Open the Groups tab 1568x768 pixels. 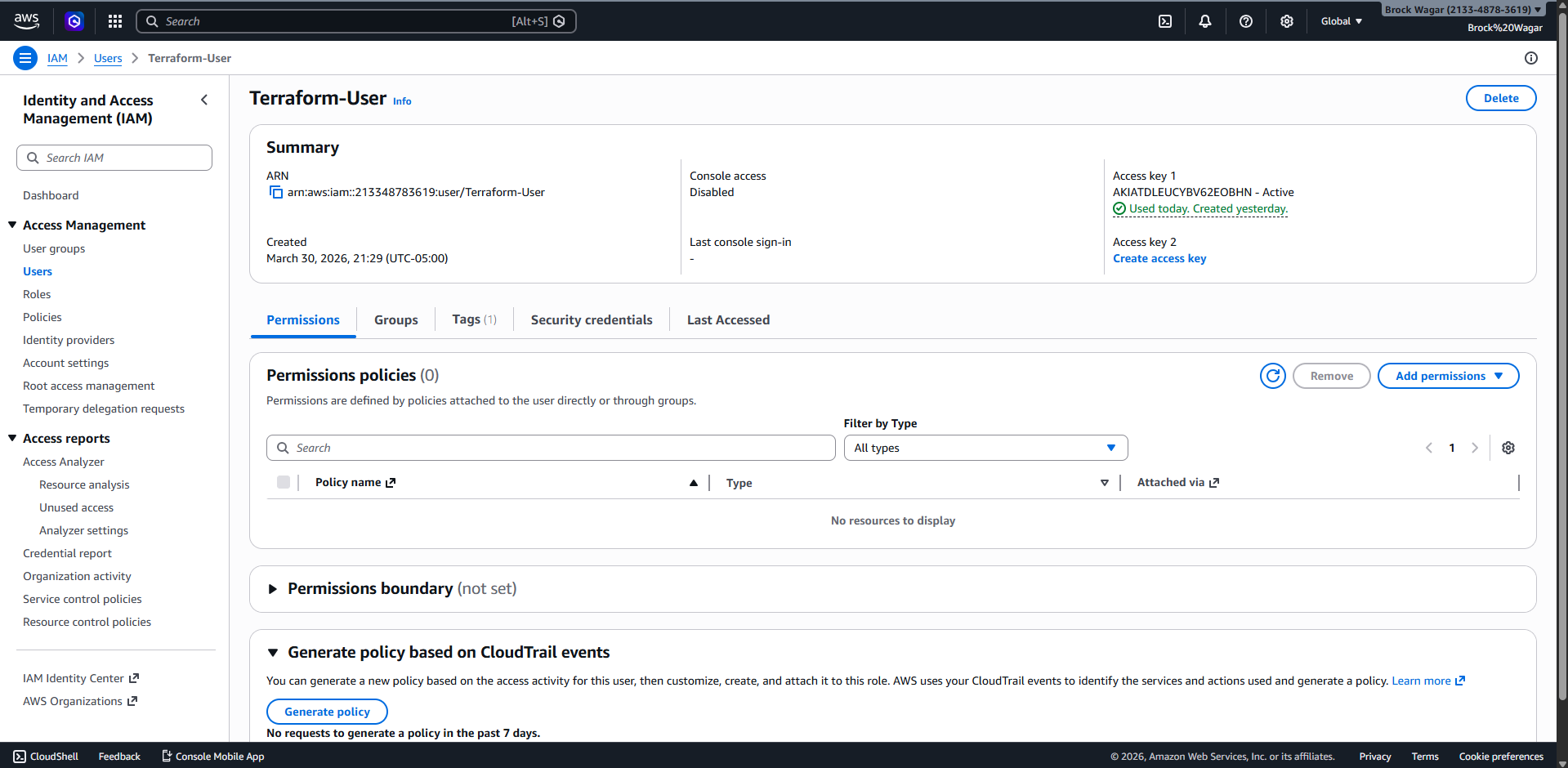pyautogui.click(x=395, y=319)
